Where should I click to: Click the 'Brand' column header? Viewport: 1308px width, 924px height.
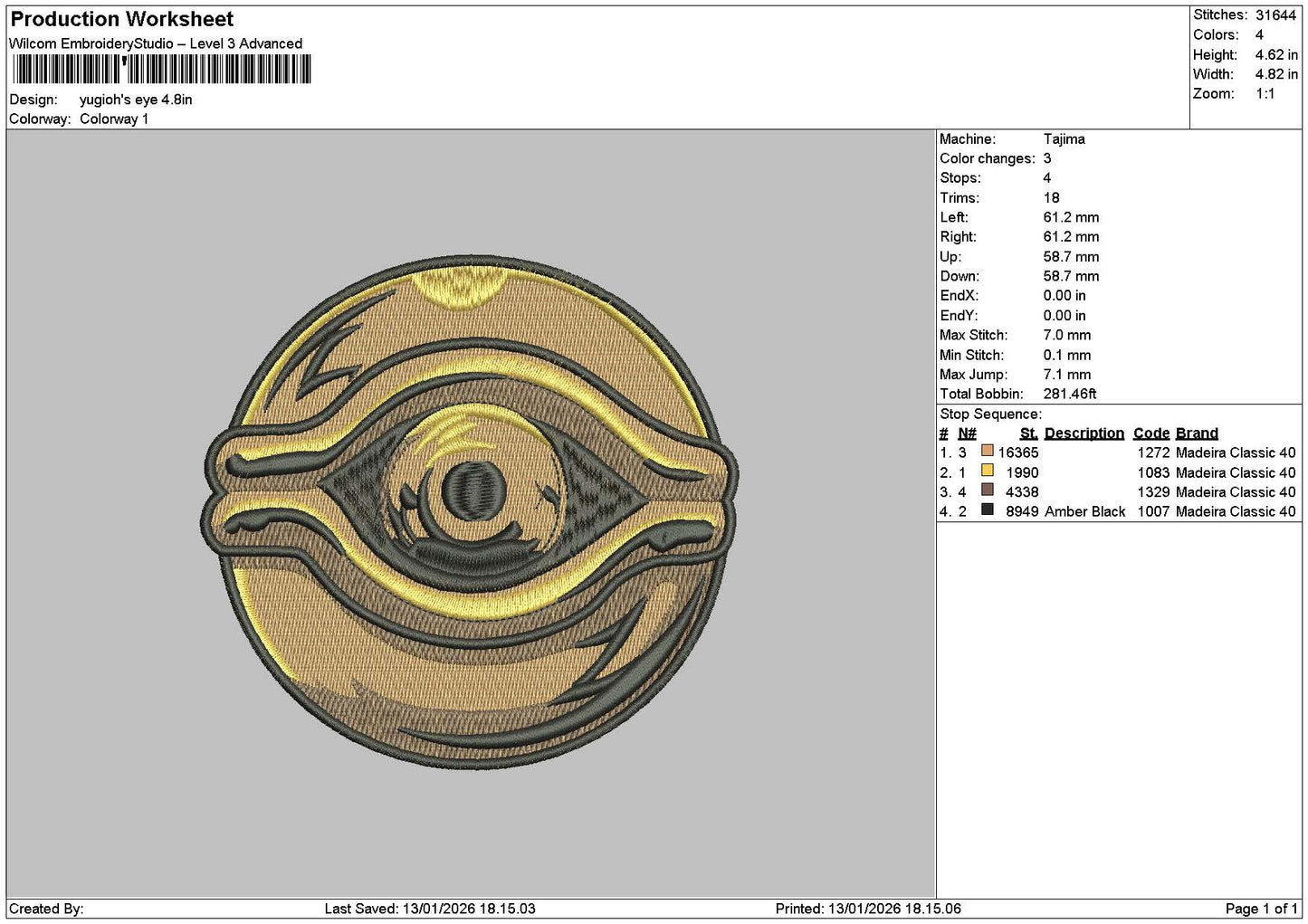tap(1197, 433)
